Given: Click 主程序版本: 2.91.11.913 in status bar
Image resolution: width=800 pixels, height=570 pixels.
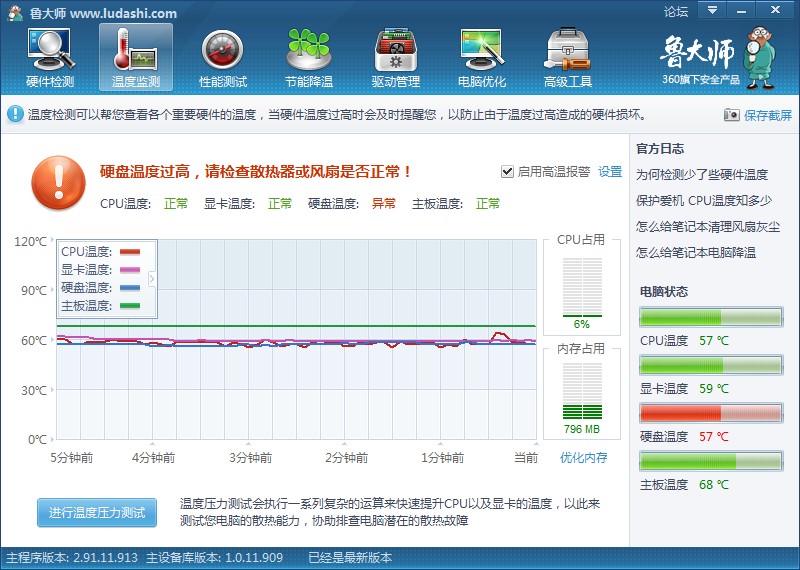Looking at the screenshot, I should pos(71,557).
